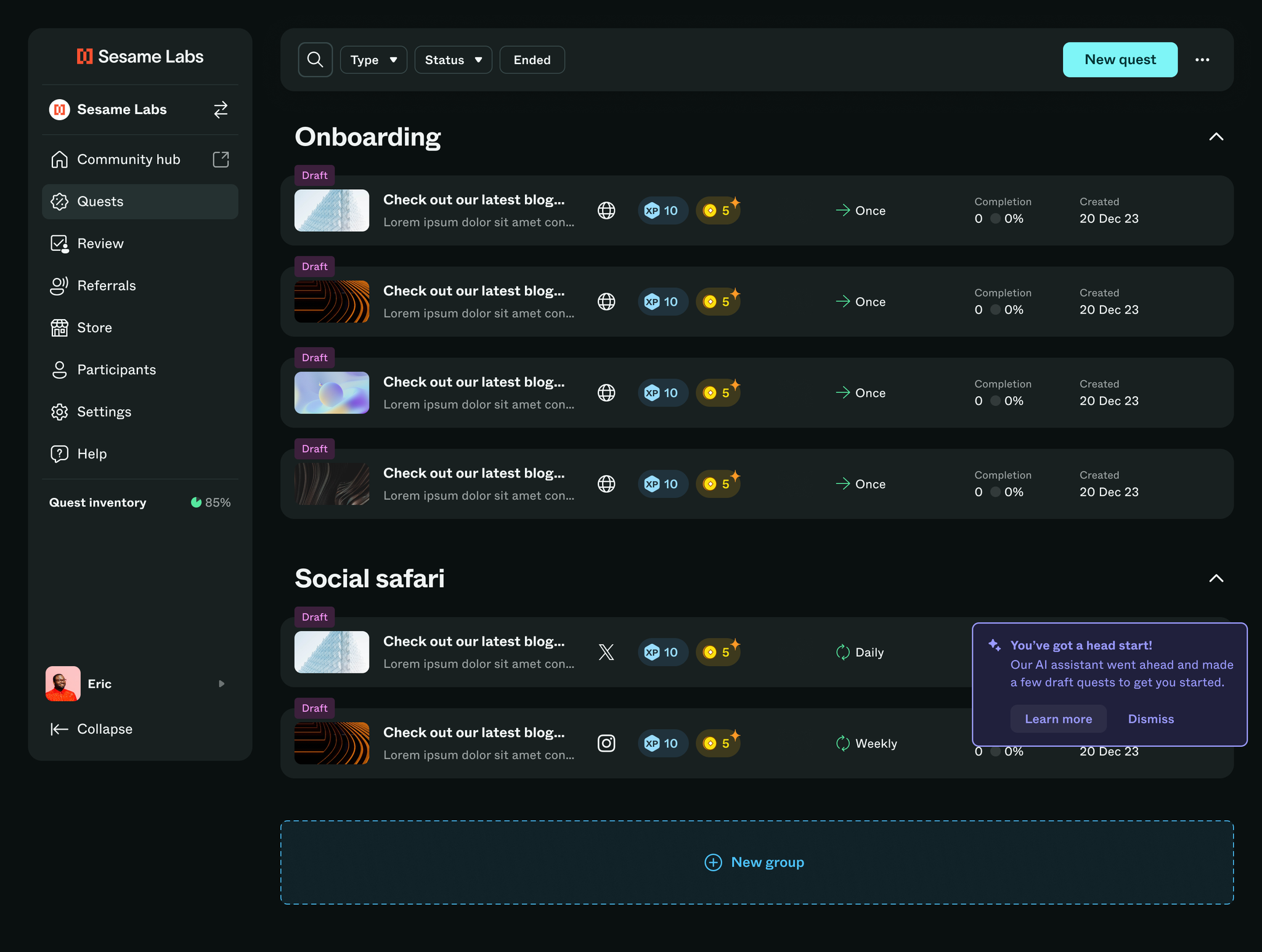Select Quests in the sidebar
The image size is (1262, 952).
(140, 201)
